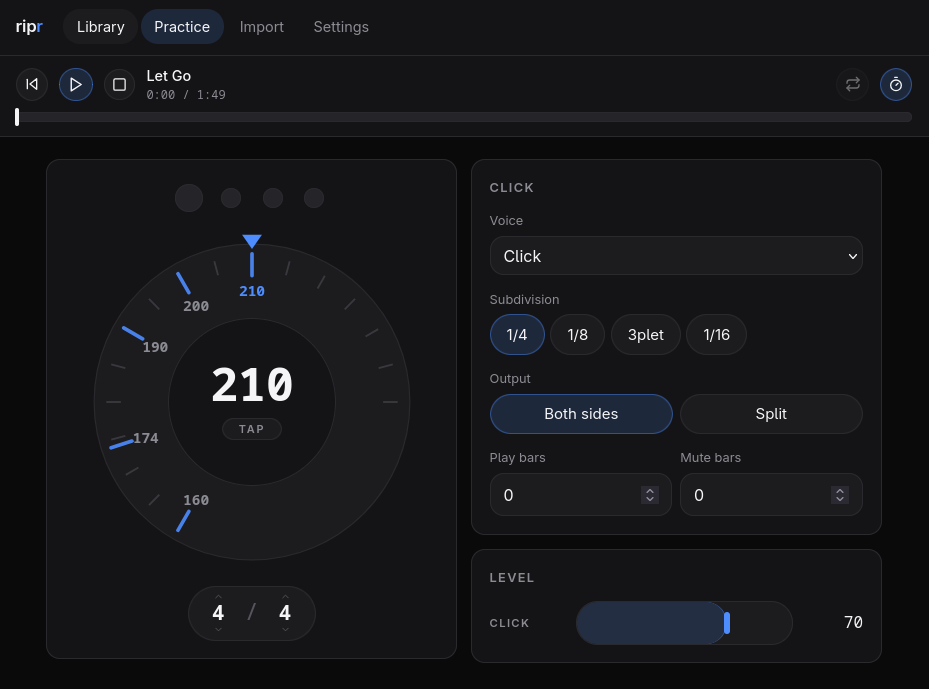Select the 3plet subdivision
Screen dimensions: 929x689
point(646,334)
